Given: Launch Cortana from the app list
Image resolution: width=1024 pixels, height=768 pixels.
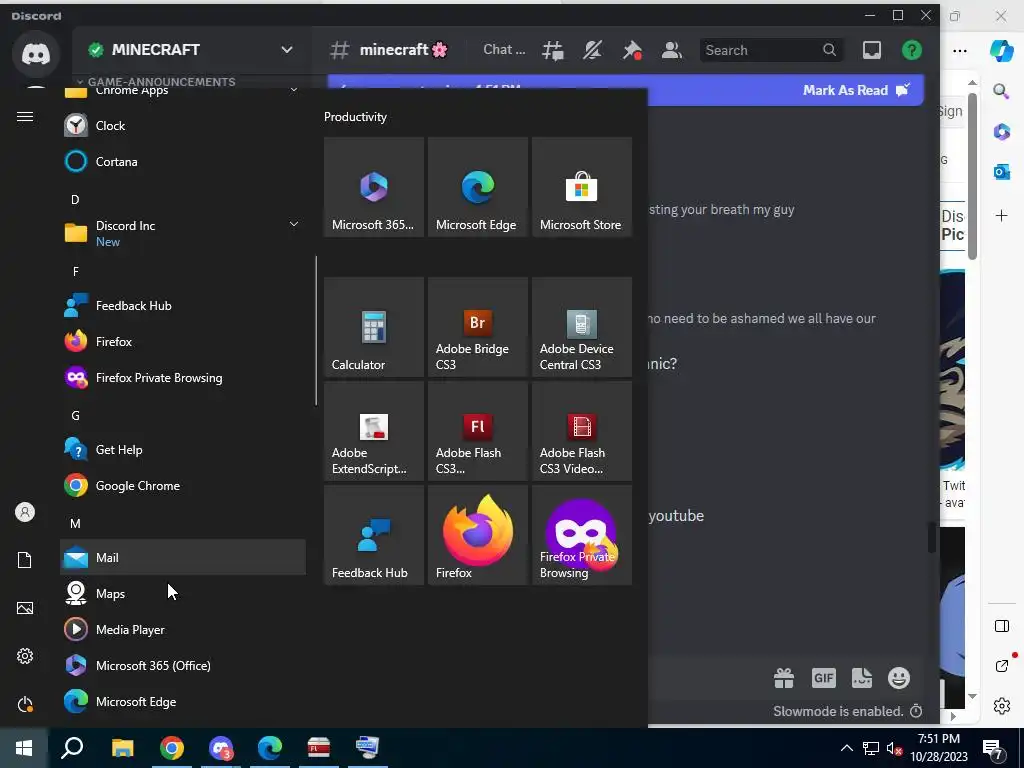Looking at the screenshot, I should tap(183, 161).
